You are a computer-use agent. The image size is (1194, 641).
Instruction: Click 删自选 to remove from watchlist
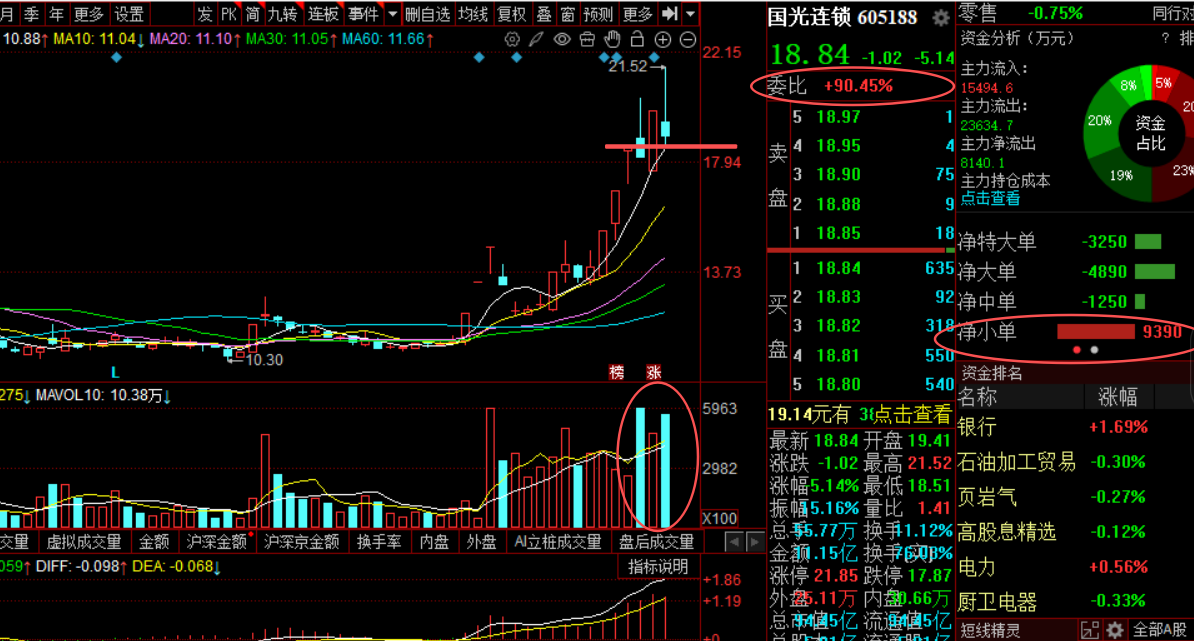coord(427,14)
